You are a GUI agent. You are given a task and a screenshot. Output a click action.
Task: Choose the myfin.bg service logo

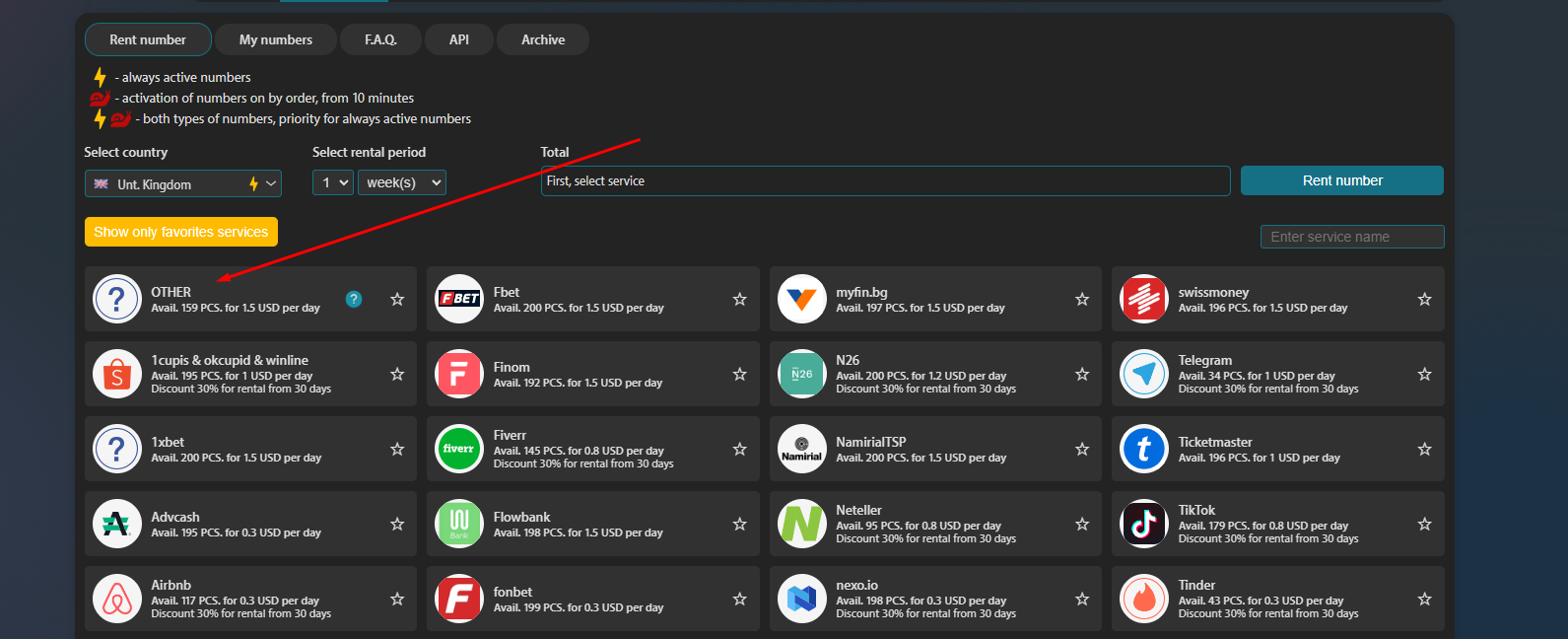tap(802, 299)
